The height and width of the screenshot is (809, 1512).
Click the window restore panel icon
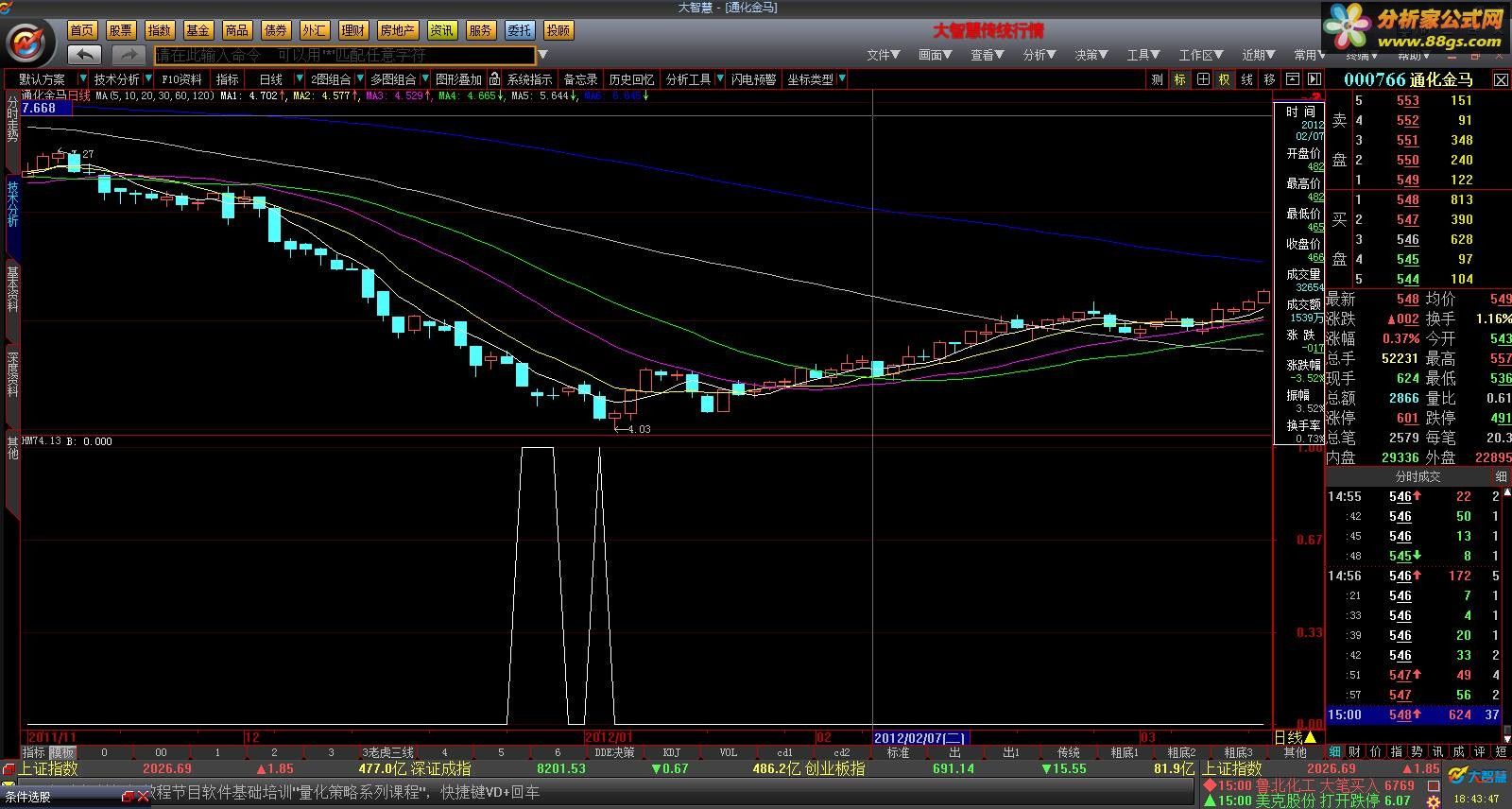1292,79
